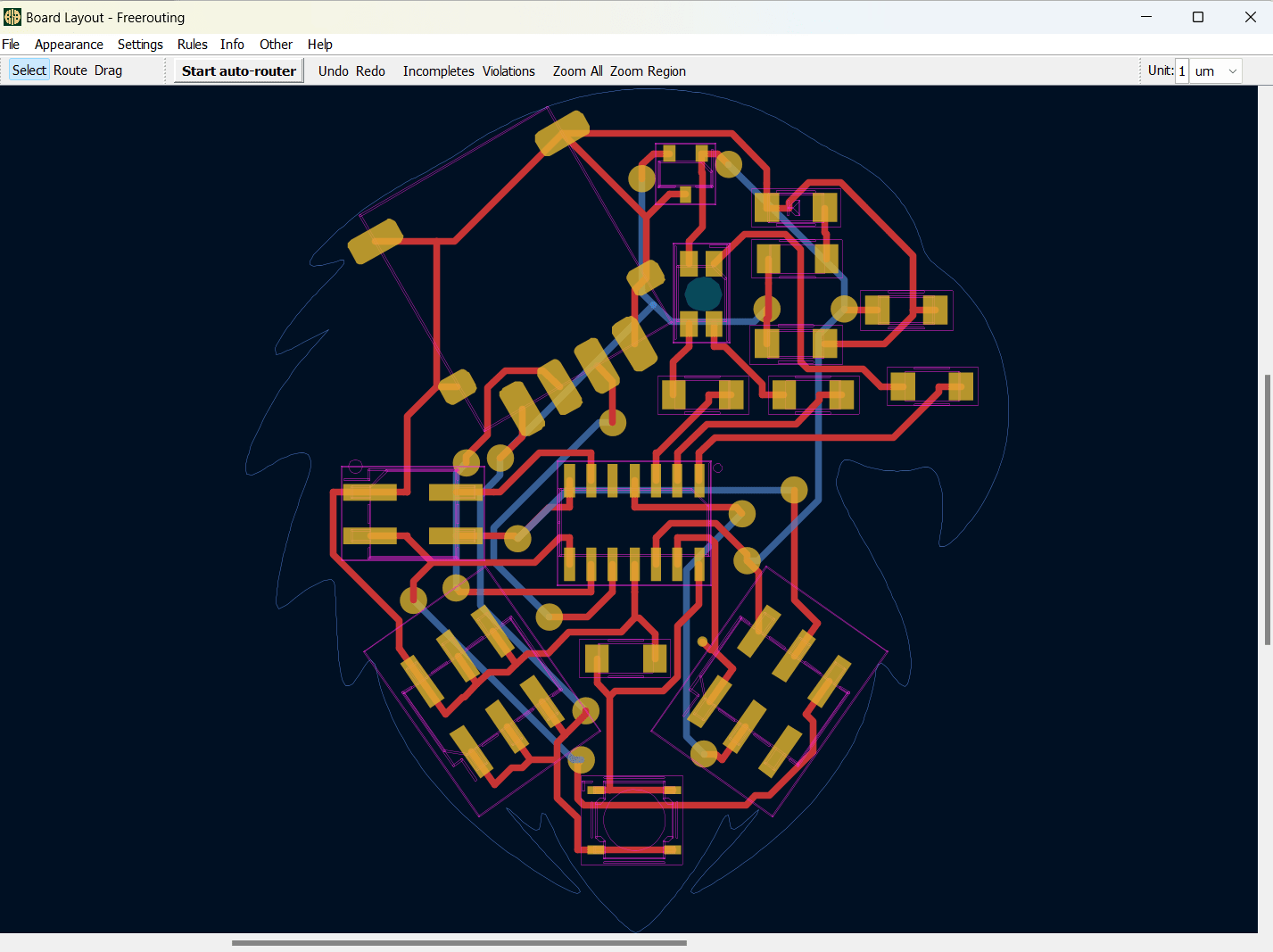Click the Unit value input field
Viewport: 1273px width, 952px height.
click(1182, 71)
